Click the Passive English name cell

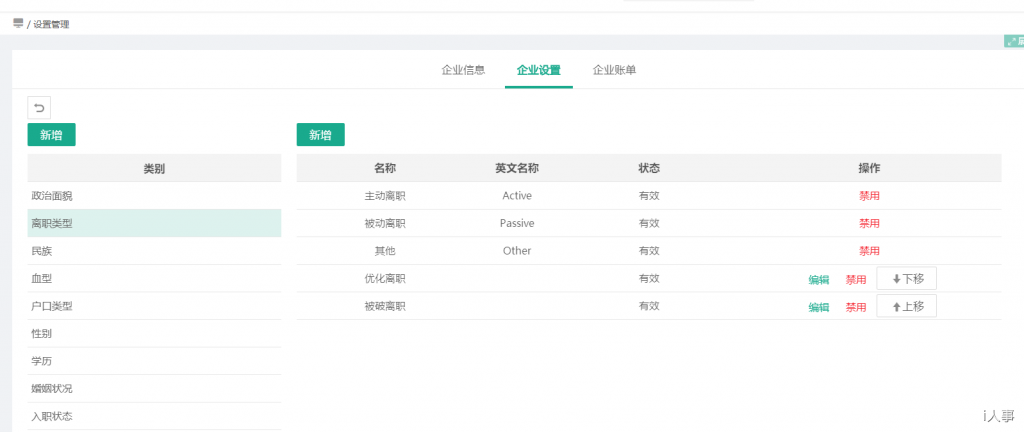coord(517,223)
